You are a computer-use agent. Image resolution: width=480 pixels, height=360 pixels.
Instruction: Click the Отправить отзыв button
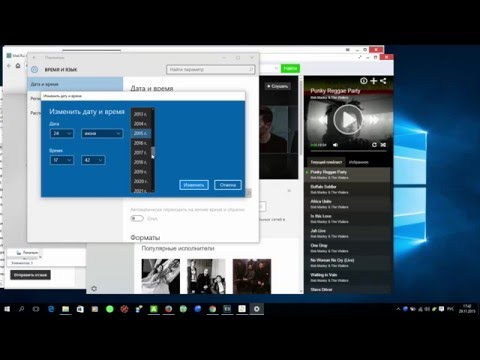pos(30,275)
